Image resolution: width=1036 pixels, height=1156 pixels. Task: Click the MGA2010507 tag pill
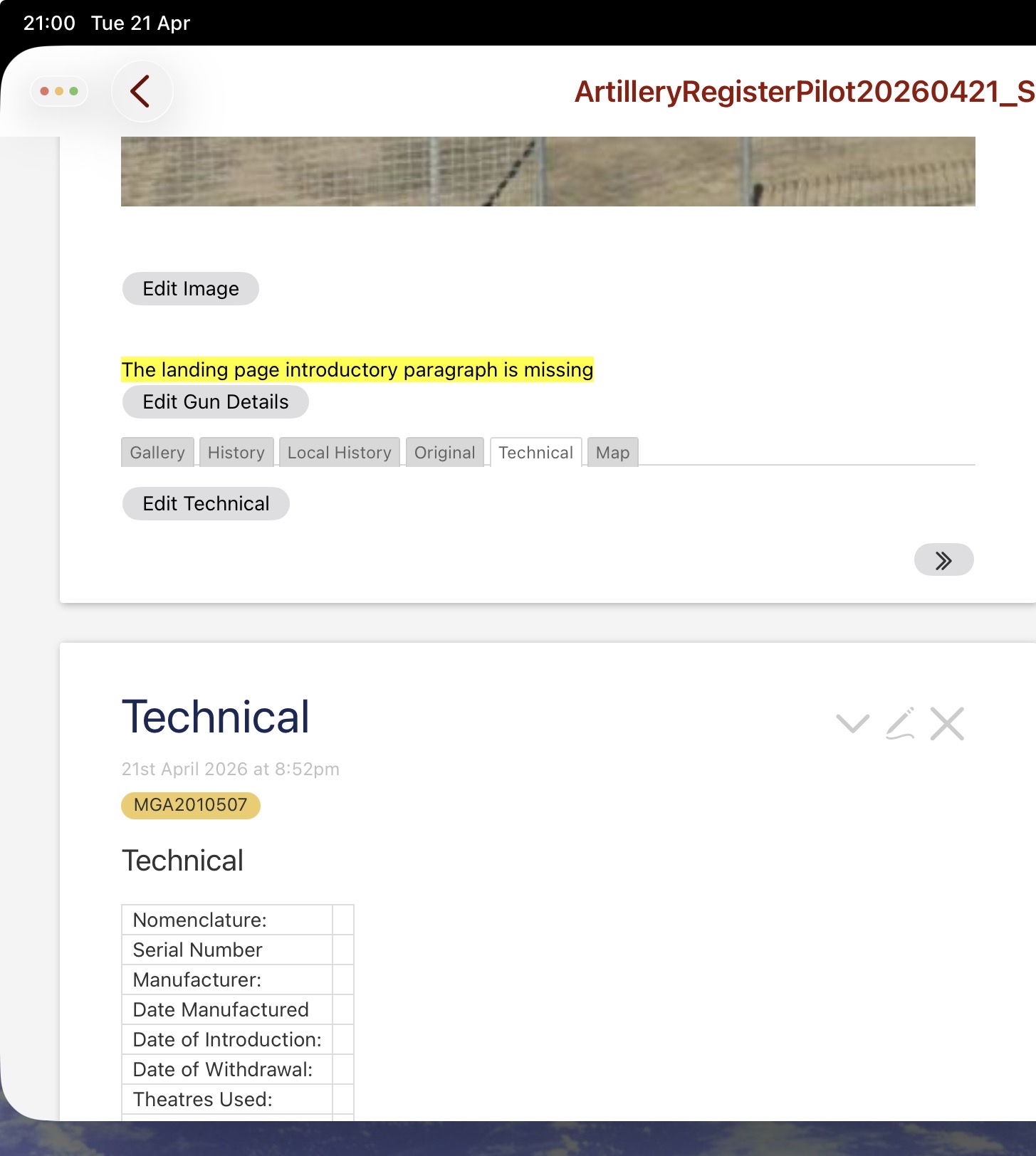(190, 805)
